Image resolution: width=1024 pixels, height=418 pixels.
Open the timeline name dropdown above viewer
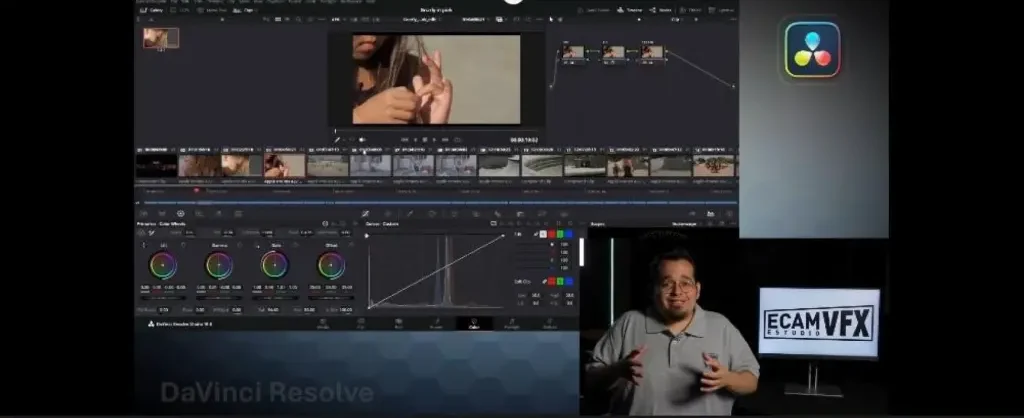(421, 19)
